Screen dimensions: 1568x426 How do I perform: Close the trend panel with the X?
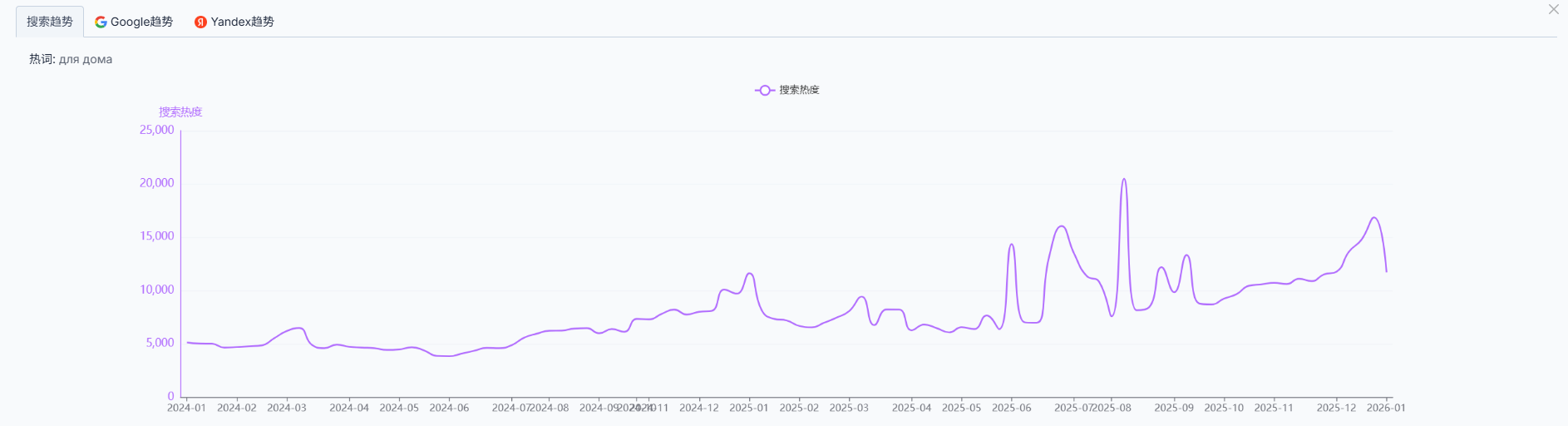[1553, 10]
